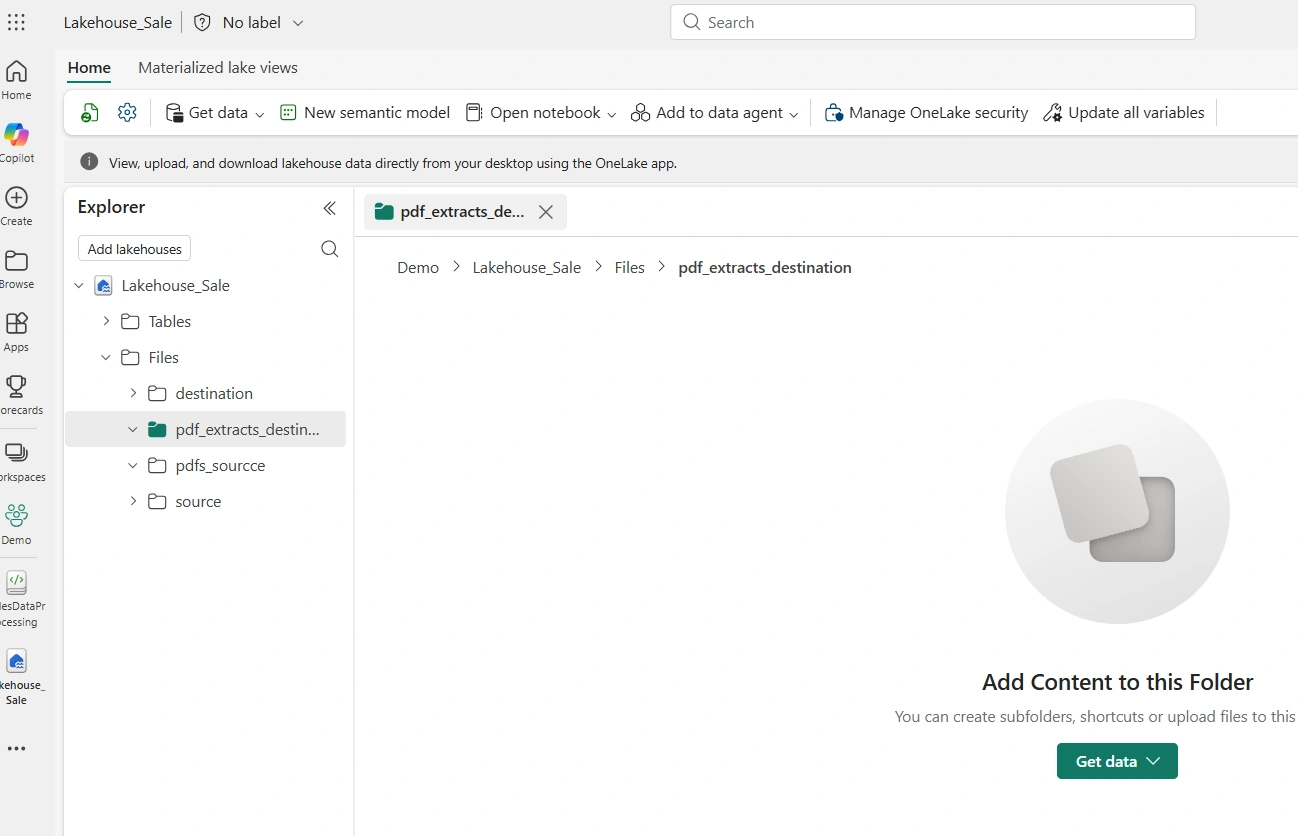The width and height of the screenshot is (1298, 836).
Task: Select Lakehouse_Sale root in Explorer tree
Action: pos(176,286)
